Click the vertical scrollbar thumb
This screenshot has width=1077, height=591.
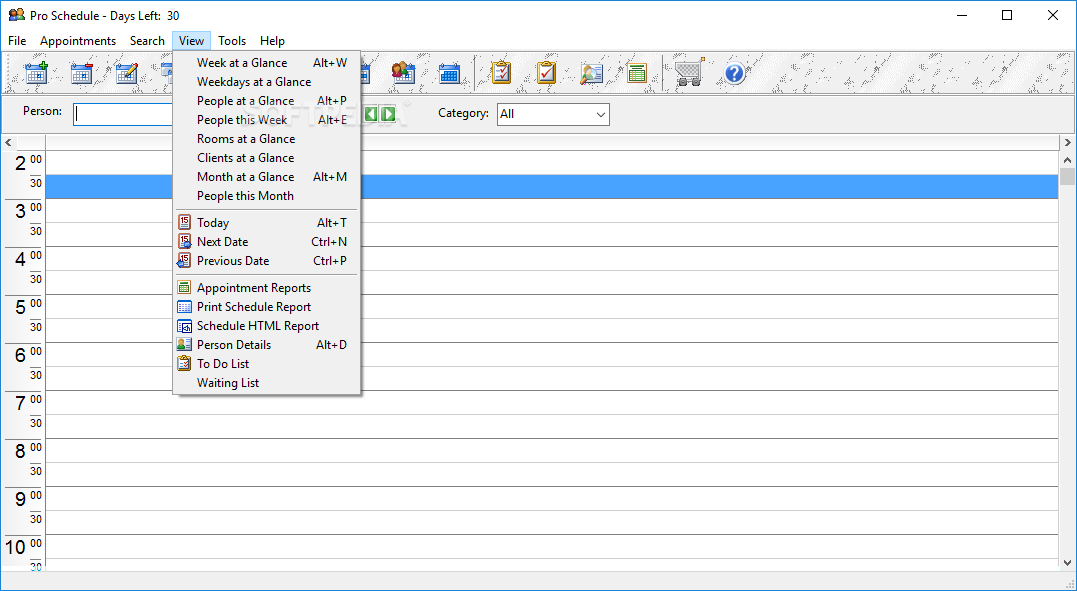(x=1067, y=177)
